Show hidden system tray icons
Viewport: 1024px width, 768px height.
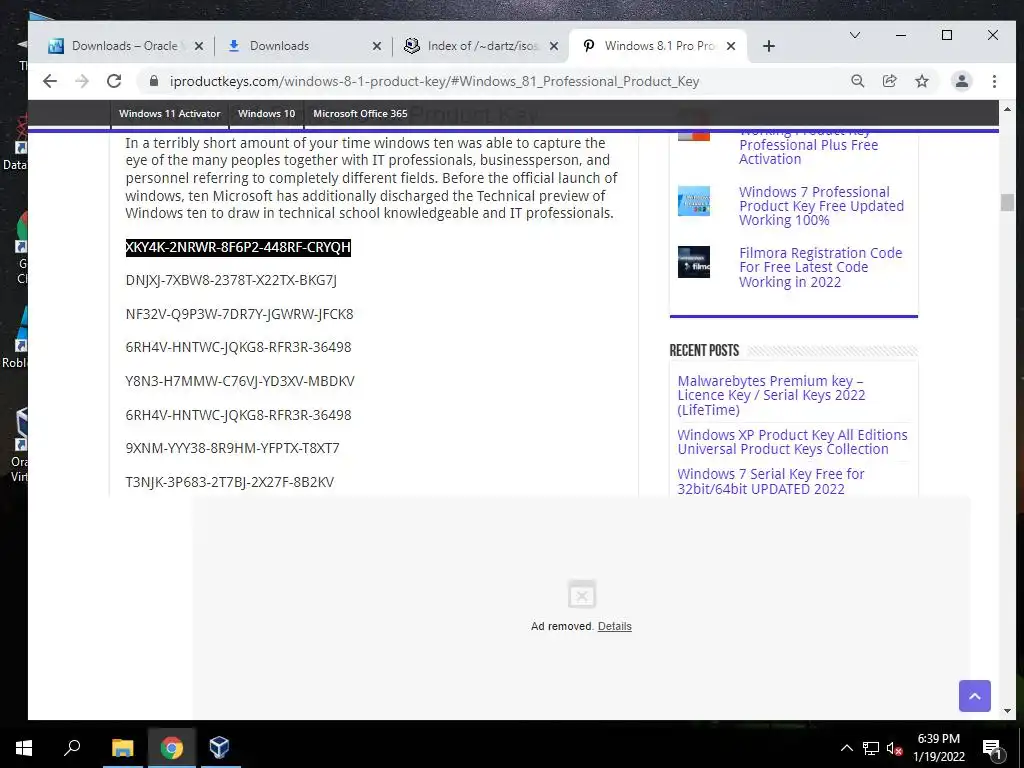pos(846,748)
